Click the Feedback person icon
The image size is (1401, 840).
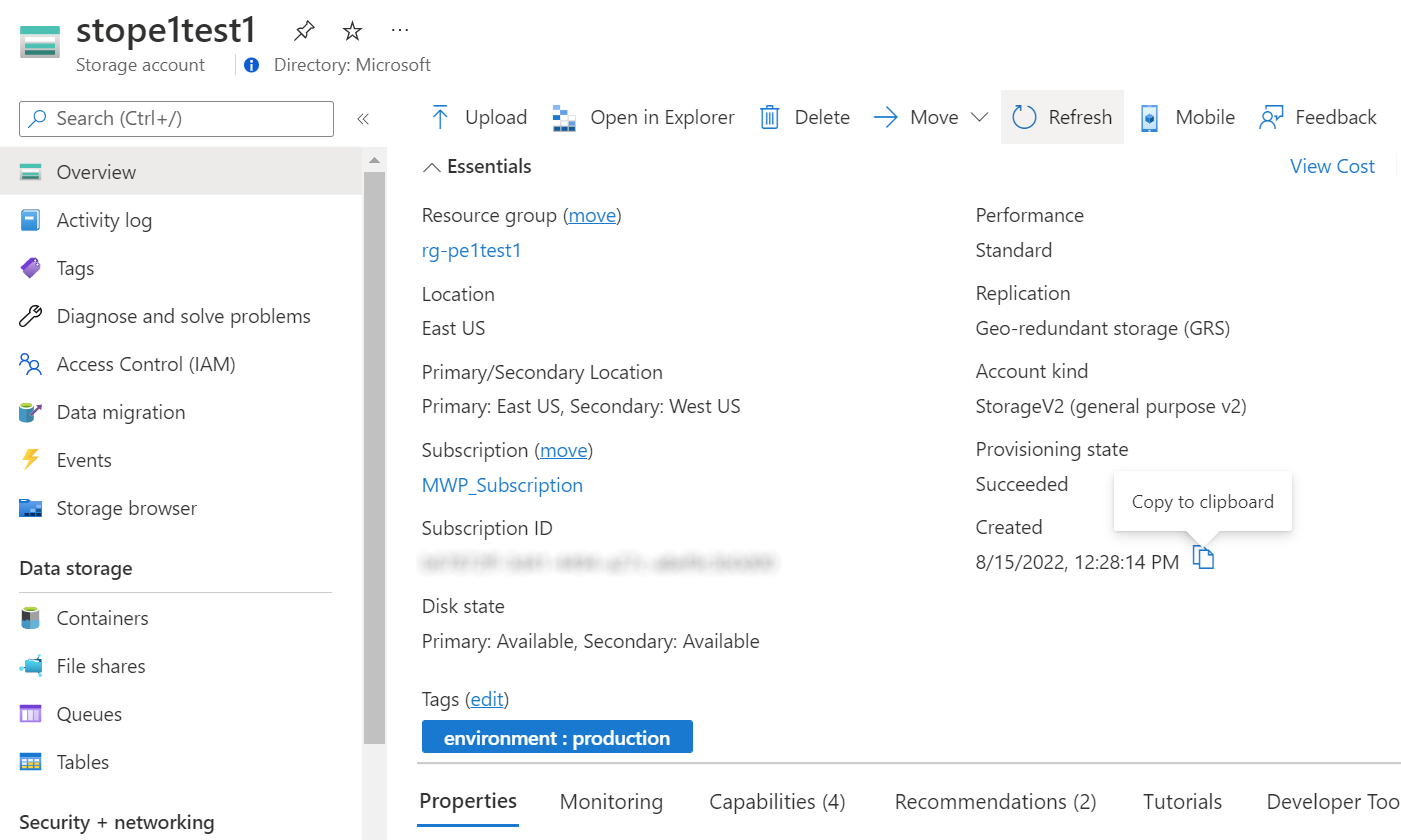coord(1271,117)
